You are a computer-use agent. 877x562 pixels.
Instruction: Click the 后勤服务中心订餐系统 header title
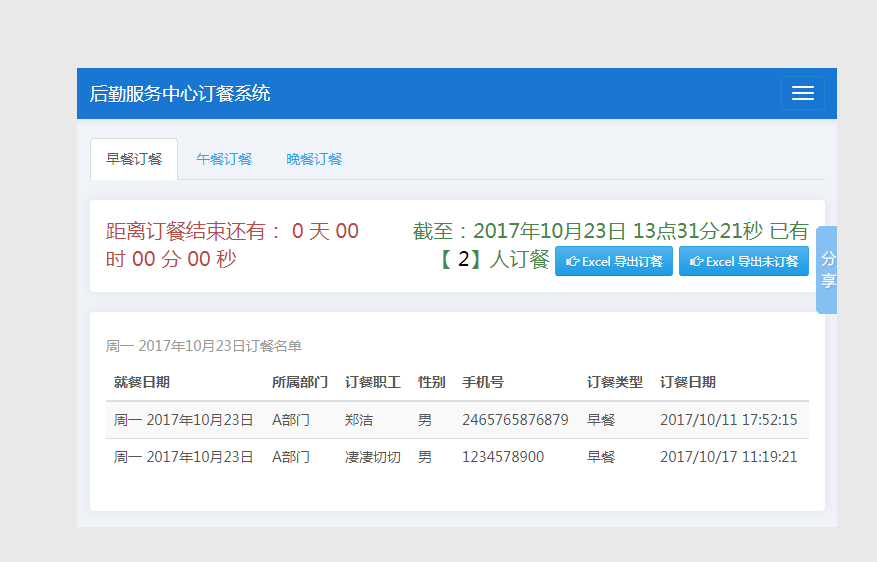coord(180,94)
